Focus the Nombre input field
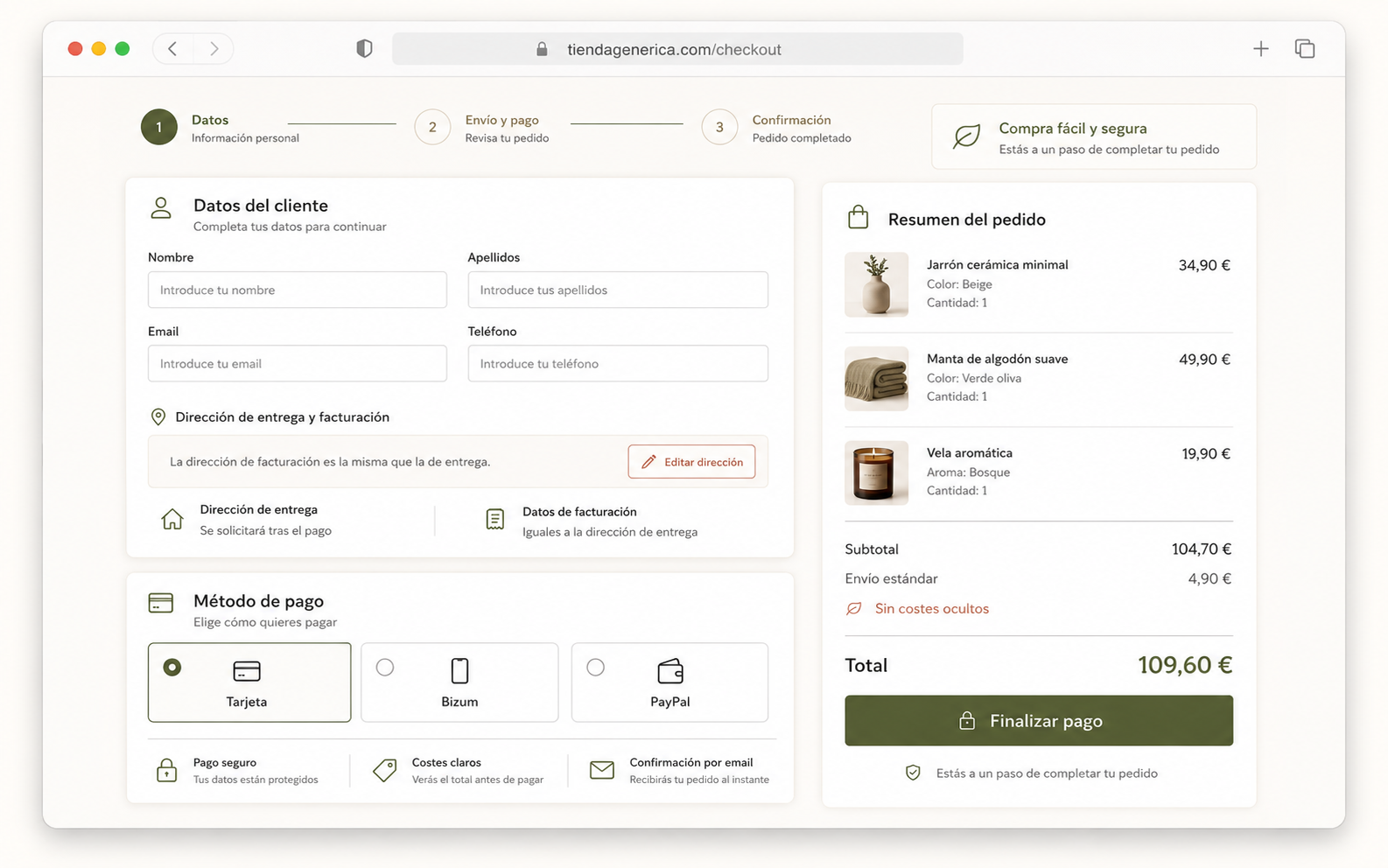This screenshot has height=868, width=1388. (298, 290)
